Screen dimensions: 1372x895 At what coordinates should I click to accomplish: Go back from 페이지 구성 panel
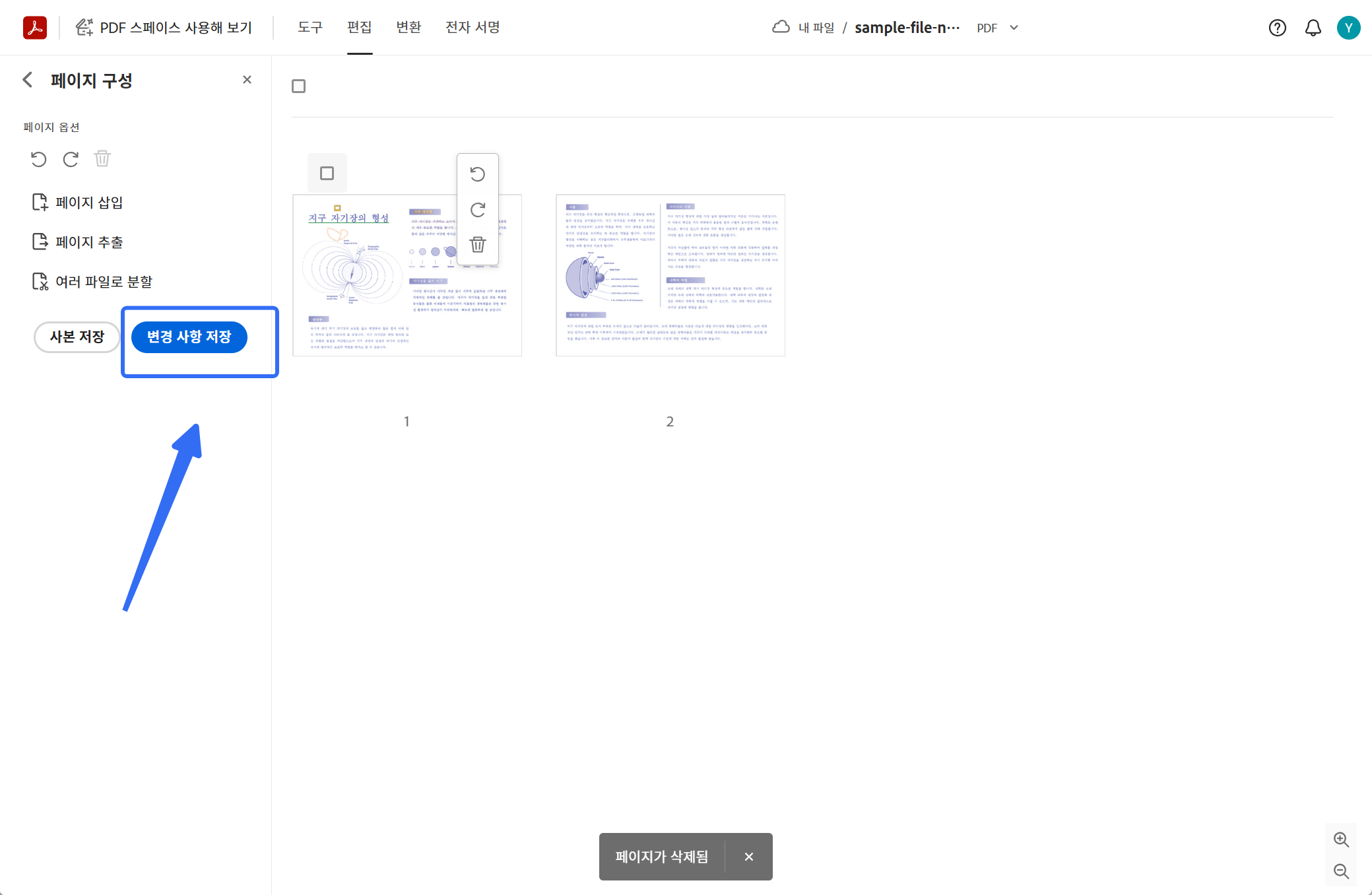tap(28, 80)
